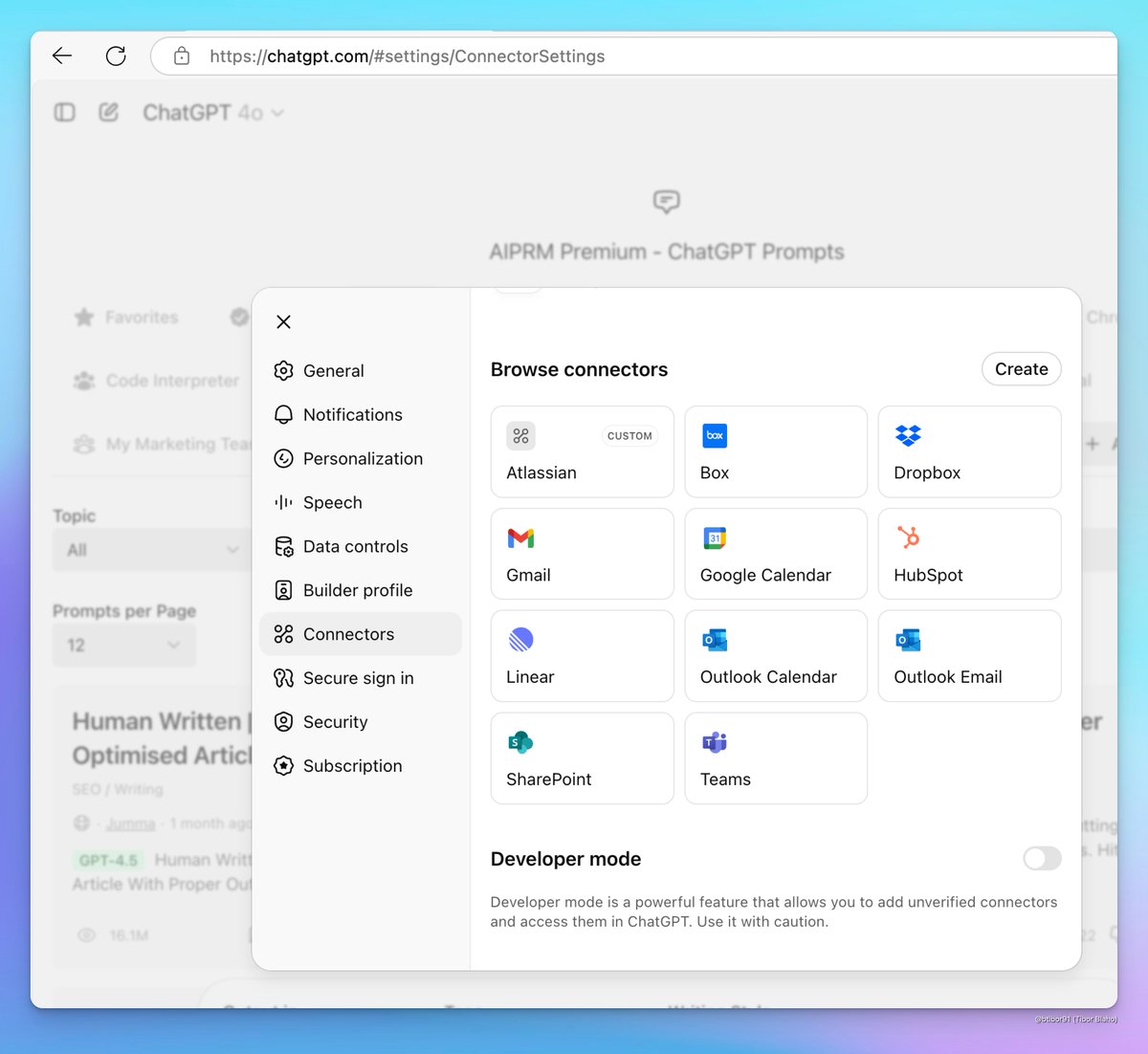Click the Outlook Calendar logo icon

715,640
